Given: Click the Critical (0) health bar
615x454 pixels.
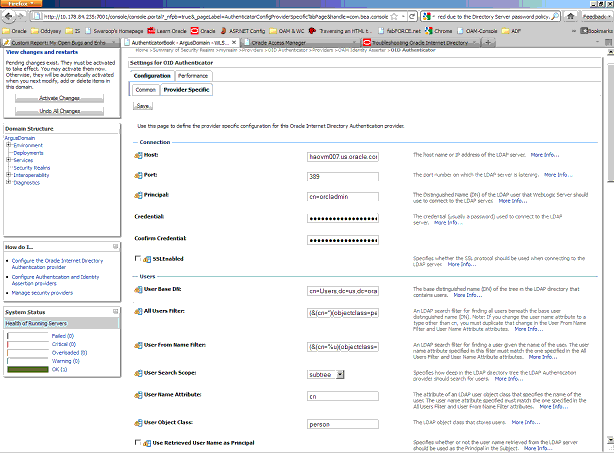Looking at the screenshot, I should [x=28, y=344].
